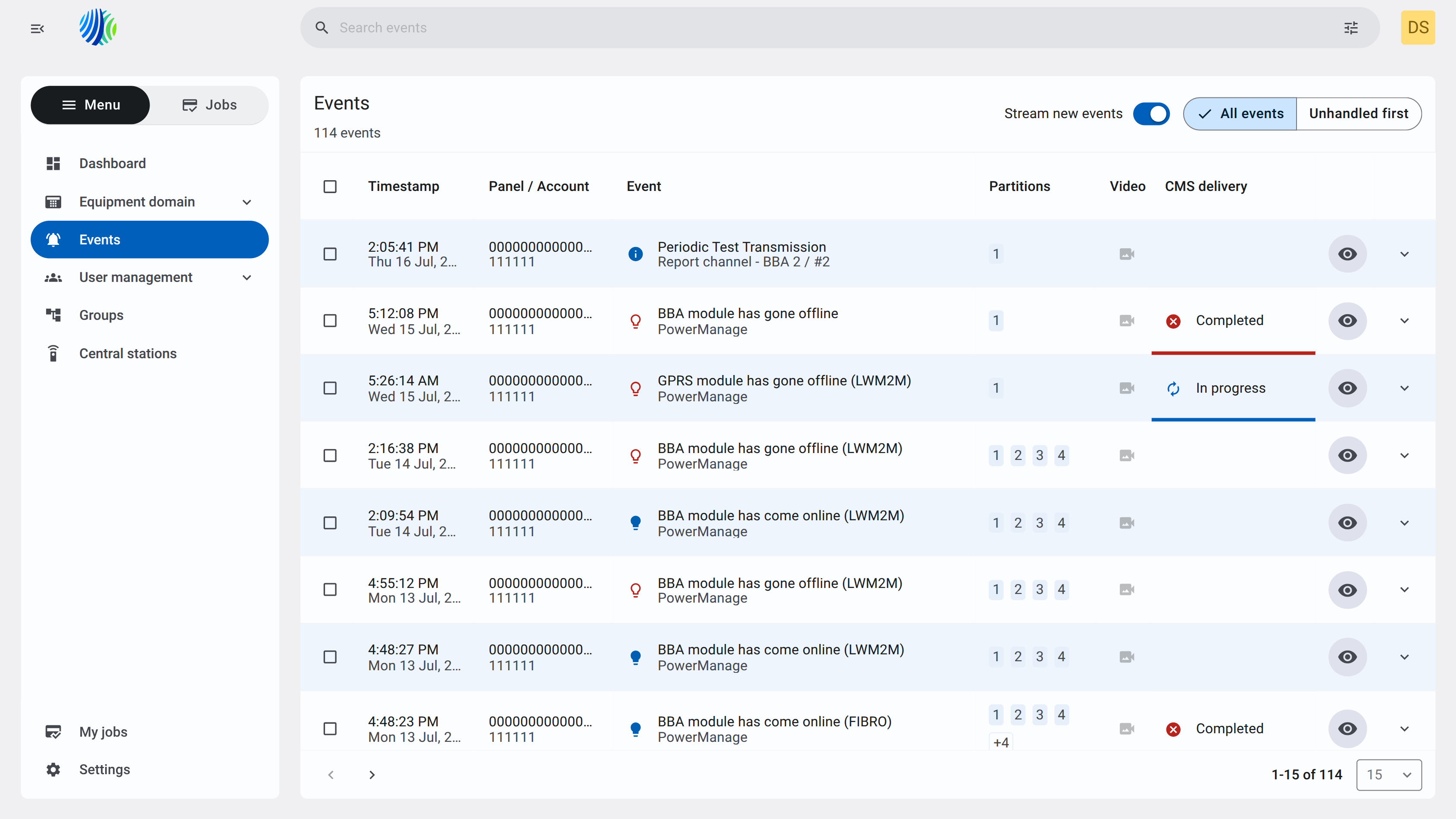Image resolution: width=1456 pixels, height=819 pixels.
Task: Collapse the sidebar with the menu icon
Action: [37, 28]
